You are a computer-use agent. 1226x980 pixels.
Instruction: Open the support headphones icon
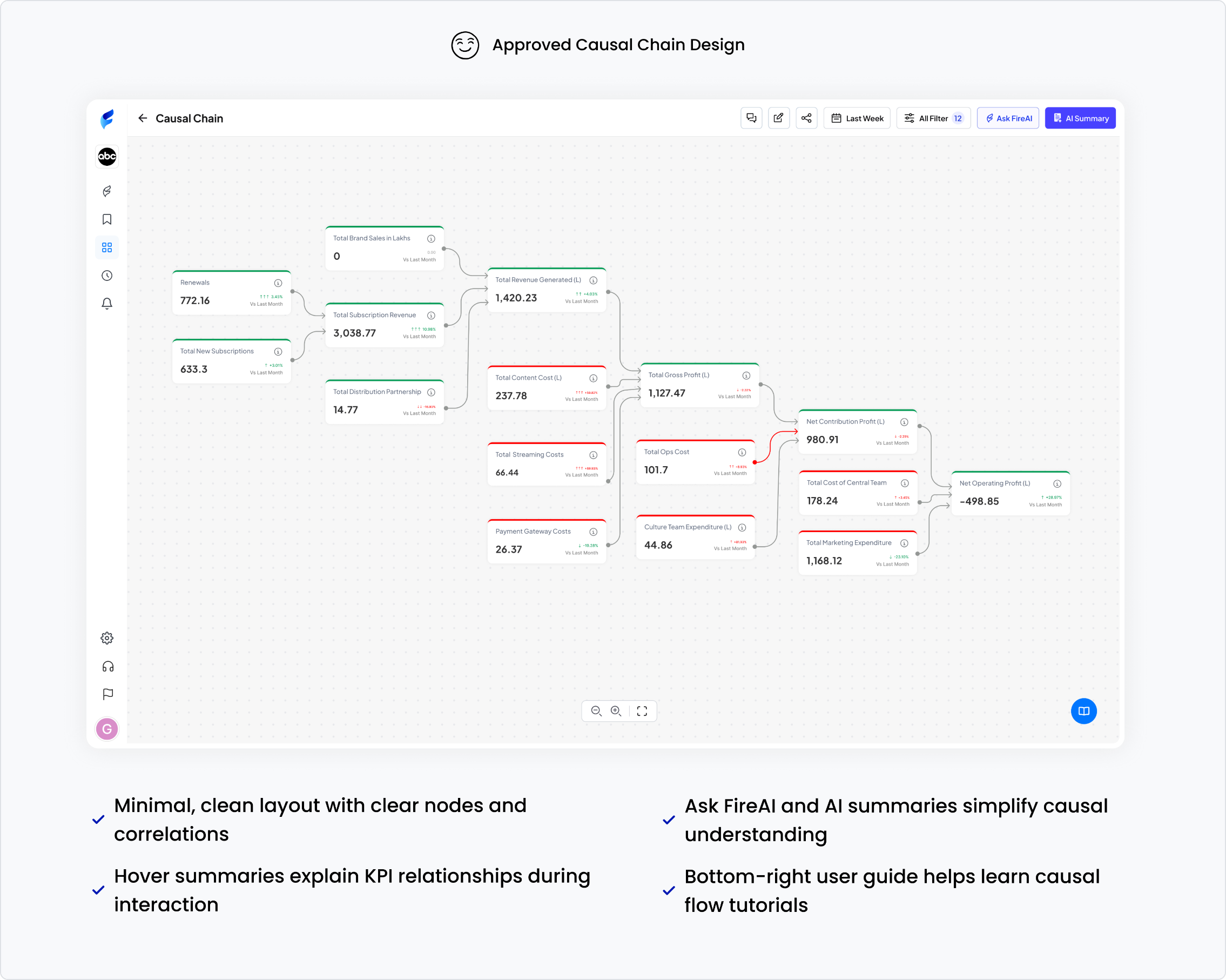click(107, 667)
